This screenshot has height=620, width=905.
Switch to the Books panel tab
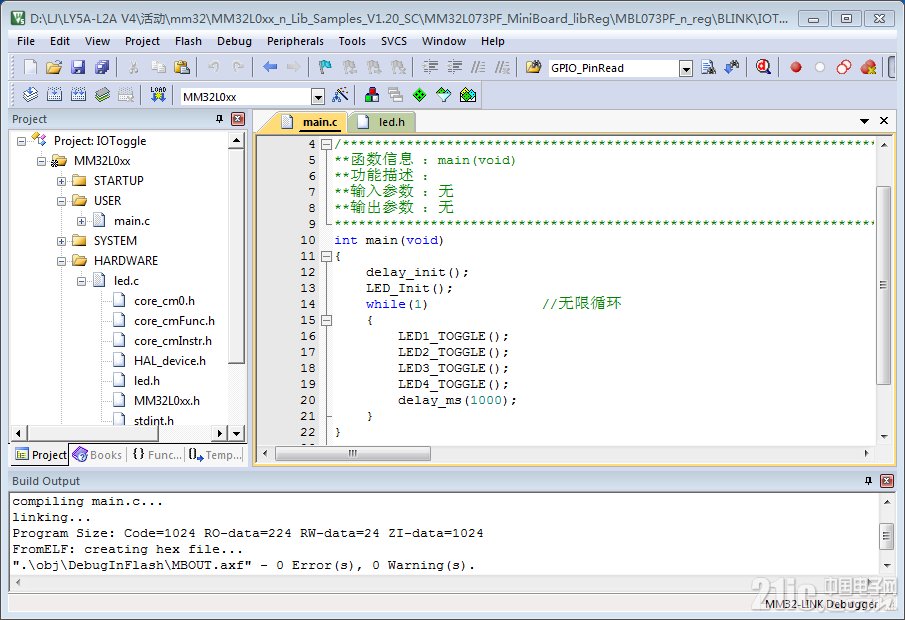tap(98, 455)
